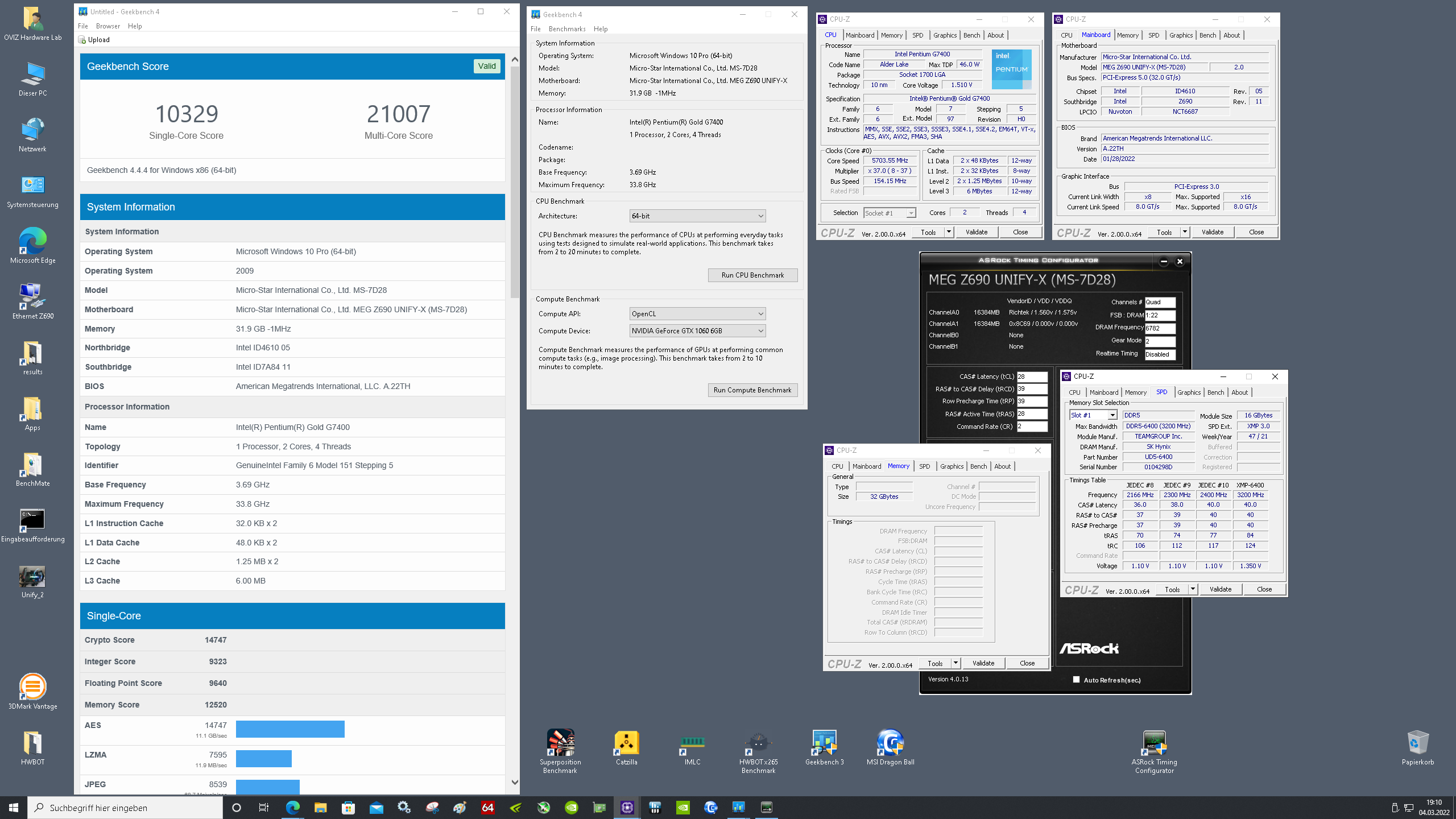Image resolution: width=1456 pixels, height=819 pixels.
Task: Open Compute Device GTX 1060 dropdown
Action: [x=697, y=331]
